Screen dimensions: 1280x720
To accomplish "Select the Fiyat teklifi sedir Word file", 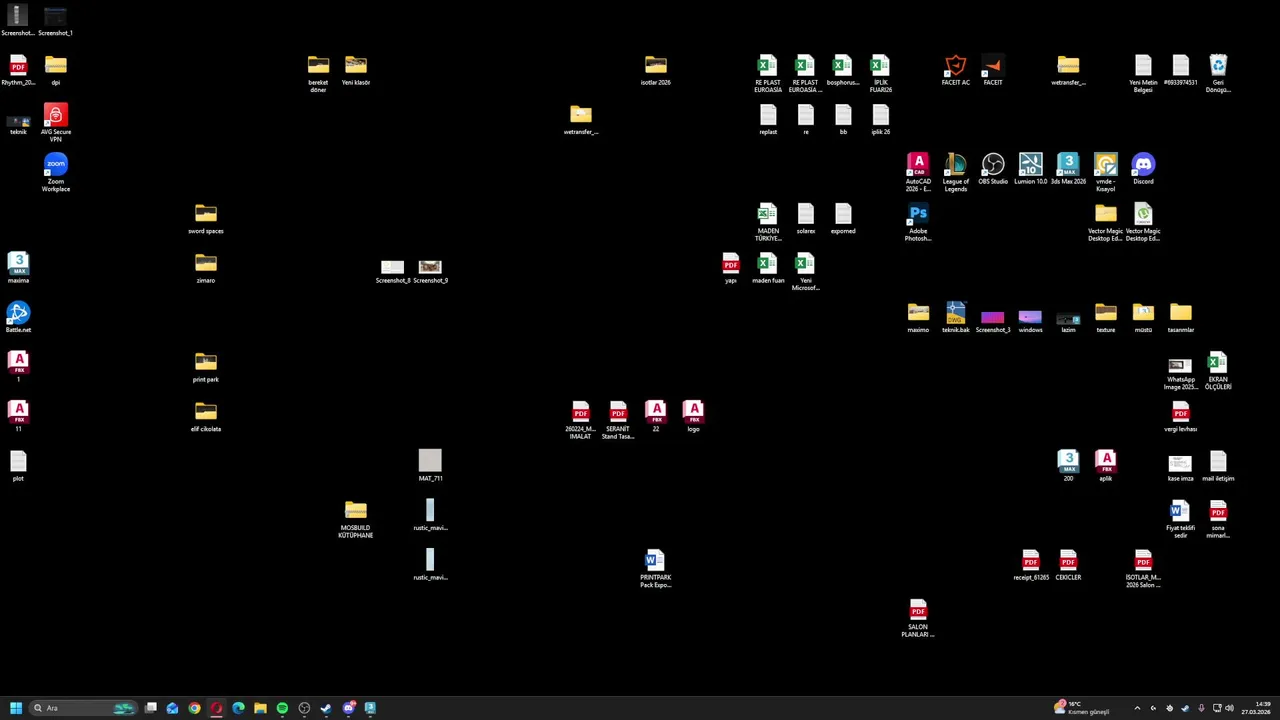I will pos(1180,519).
